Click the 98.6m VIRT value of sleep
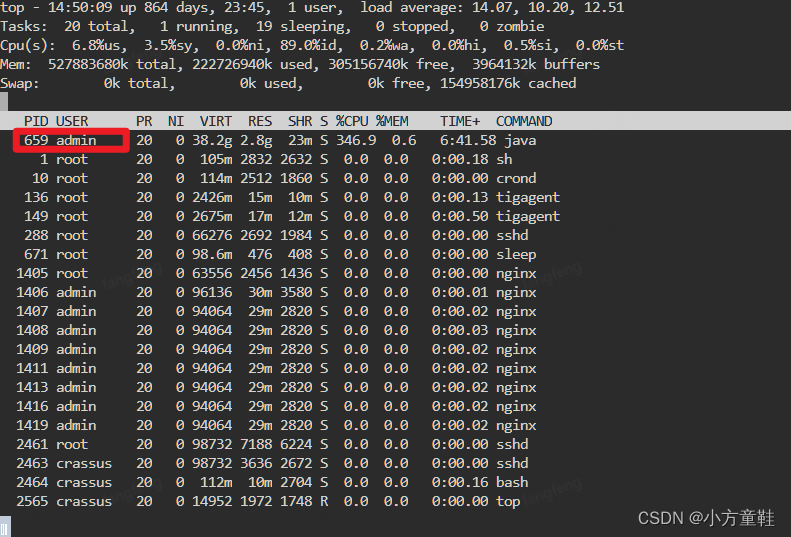The width and height of the screenshot is (791, 537). [x=212, y=254]
